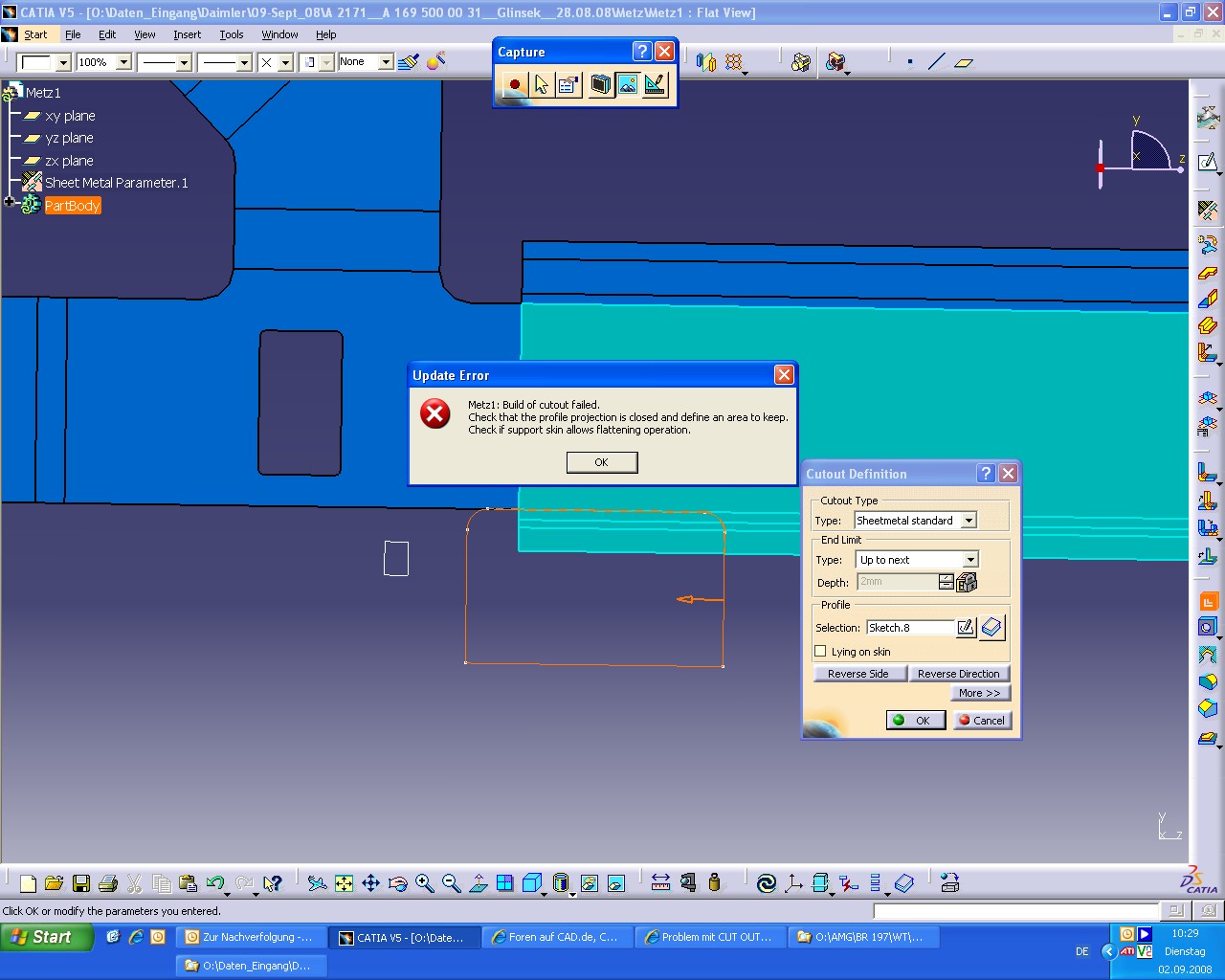
Task: Click the Zoom In magnifier
Action: tap(425, 883)
